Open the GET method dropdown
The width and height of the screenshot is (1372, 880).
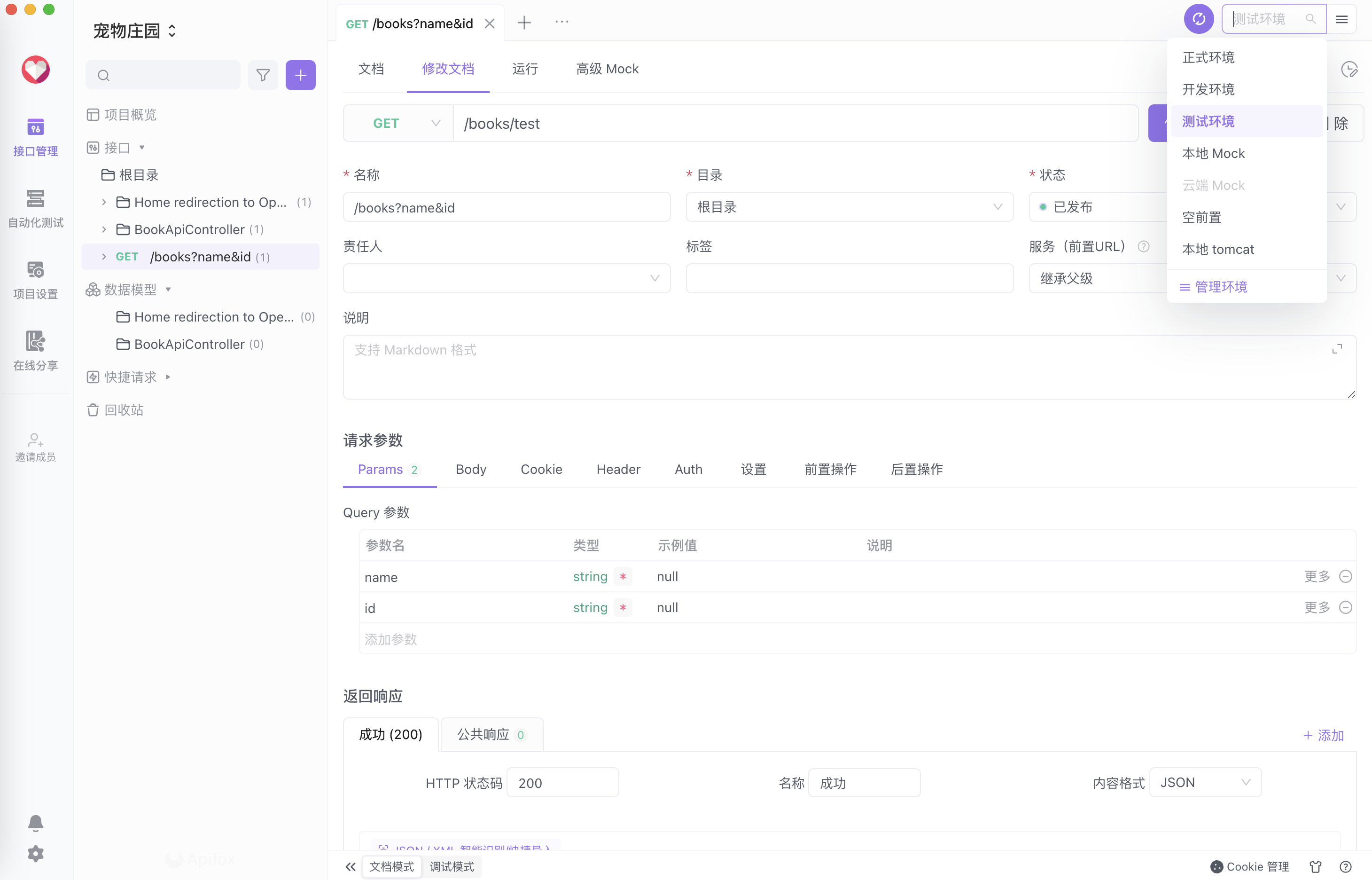pos(398,123)
